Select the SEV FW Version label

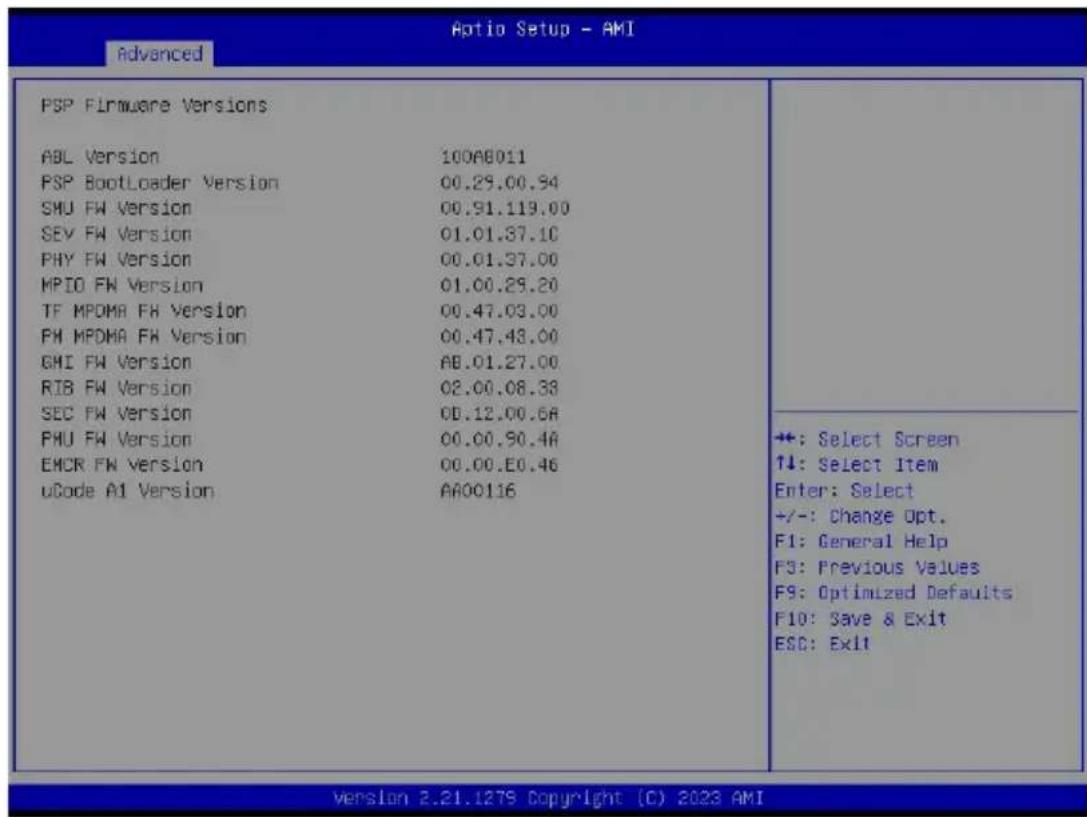[x=116, y=234]
